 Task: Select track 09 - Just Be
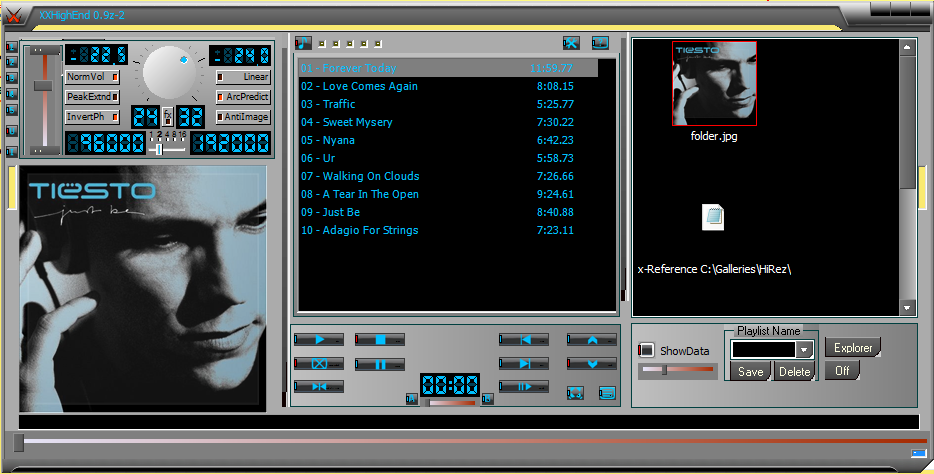coord(448,213)
